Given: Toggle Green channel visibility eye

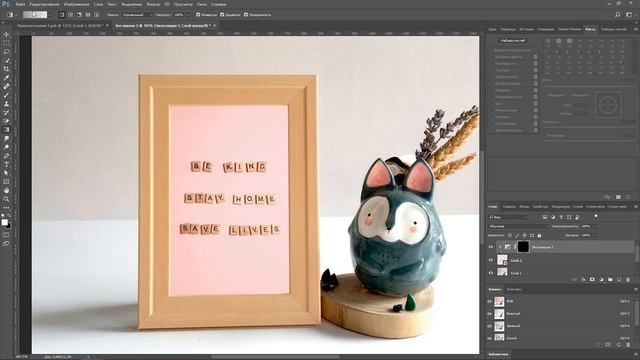Looking at the screenshot, I should [490, 326].
